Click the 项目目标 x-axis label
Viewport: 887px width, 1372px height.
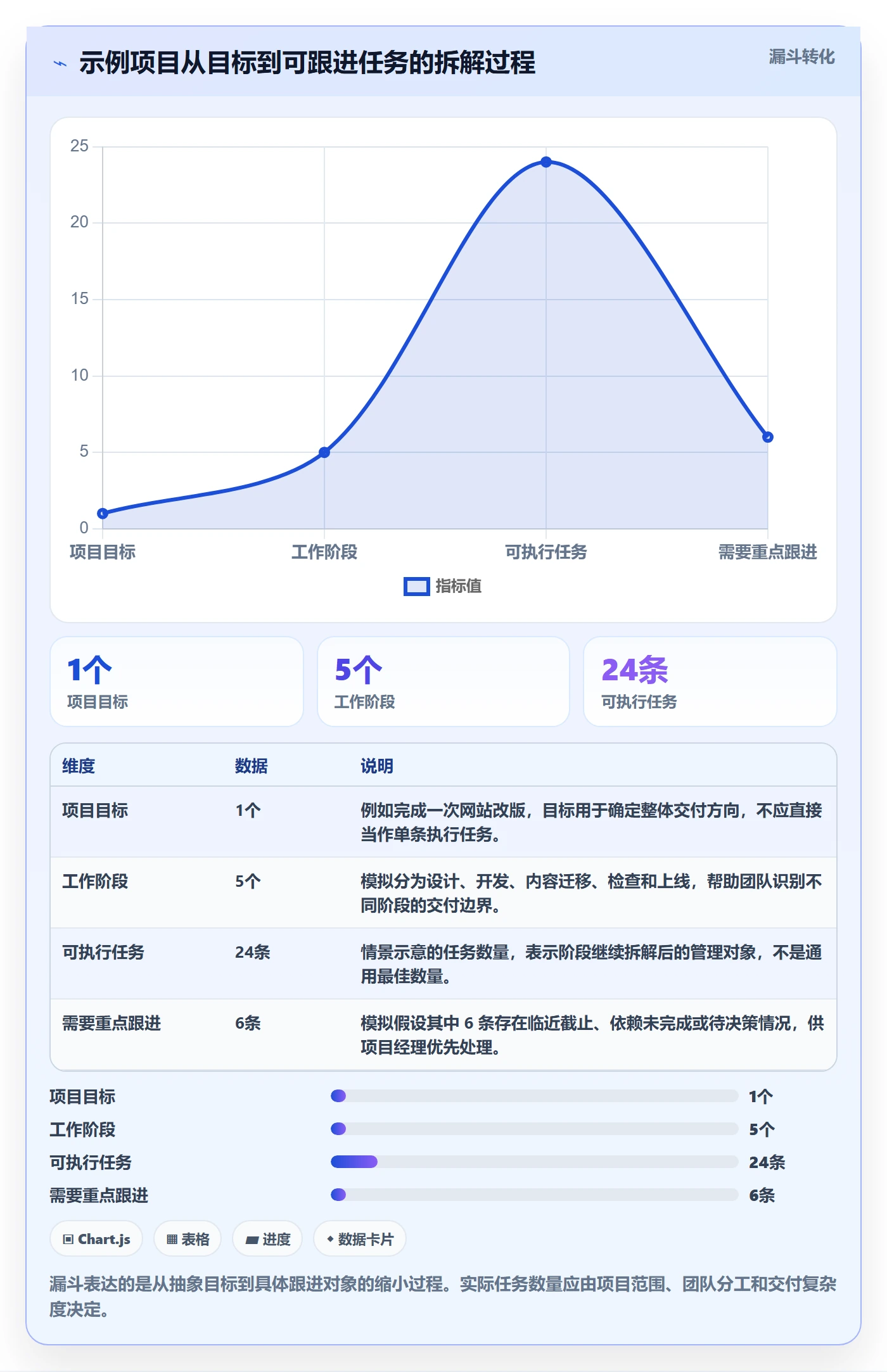pyautogui.click(x=103, y=552)
